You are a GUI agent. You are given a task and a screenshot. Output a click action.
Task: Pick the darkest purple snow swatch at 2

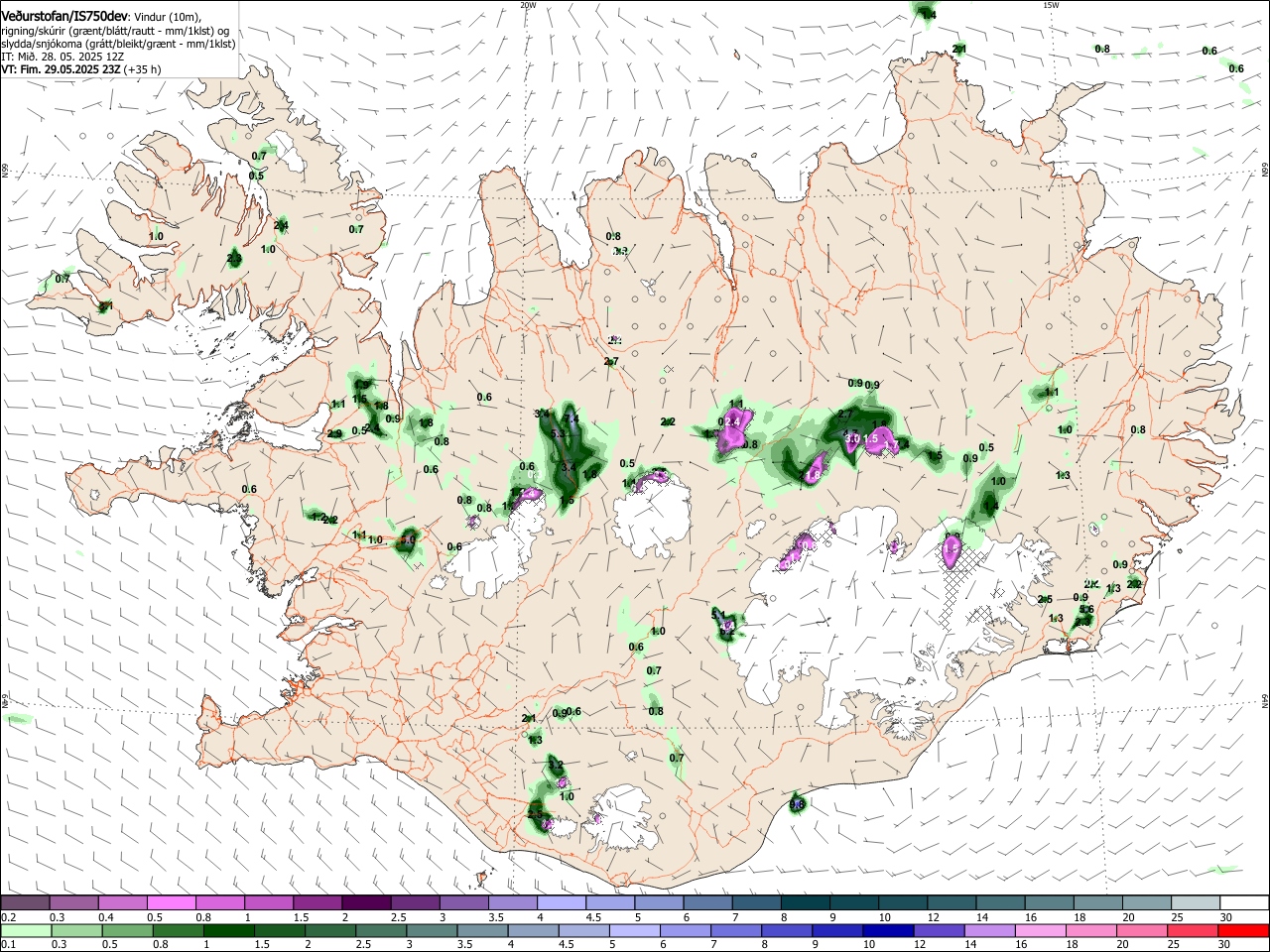[365, 903]
